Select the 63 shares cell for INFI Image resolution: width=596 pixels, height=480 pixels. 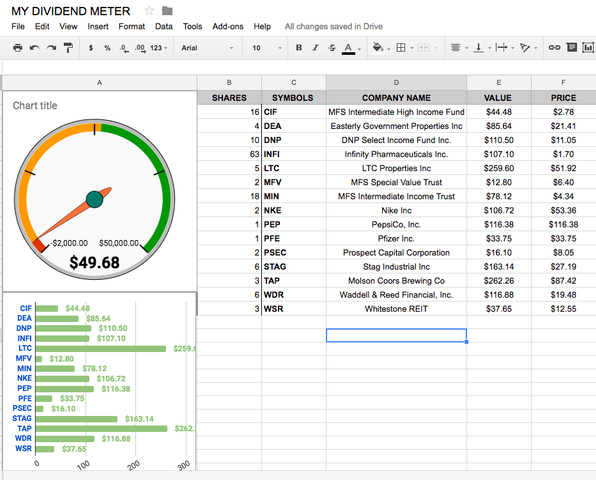(229, 154)
